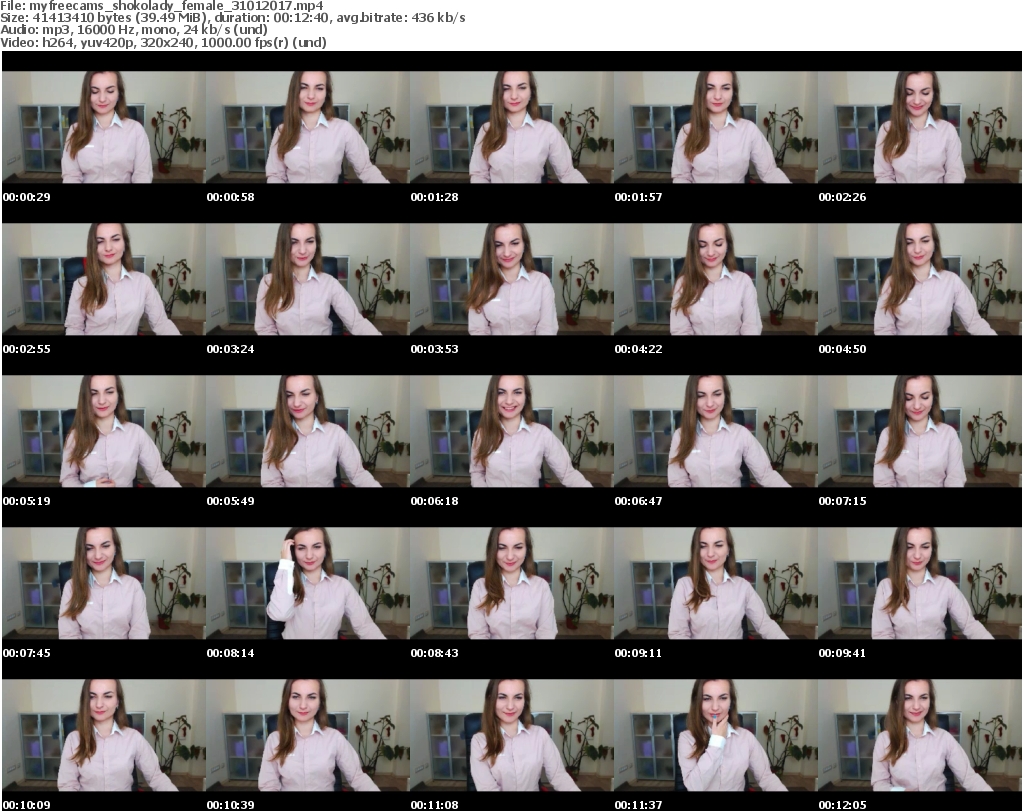1024x811 pixels.
Task: Click the timestamp label 00:07:15
Action: pyautogui.click(x=842, y=501)
